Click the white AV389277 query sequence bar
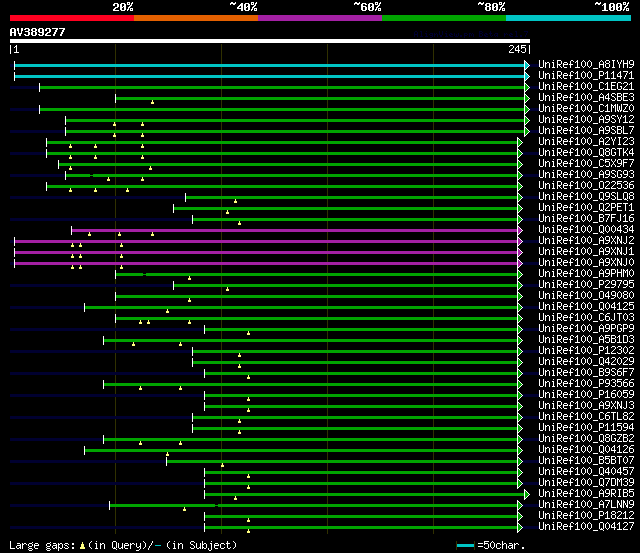The width and height of the screenshot is (640, 553). (270, 41)
